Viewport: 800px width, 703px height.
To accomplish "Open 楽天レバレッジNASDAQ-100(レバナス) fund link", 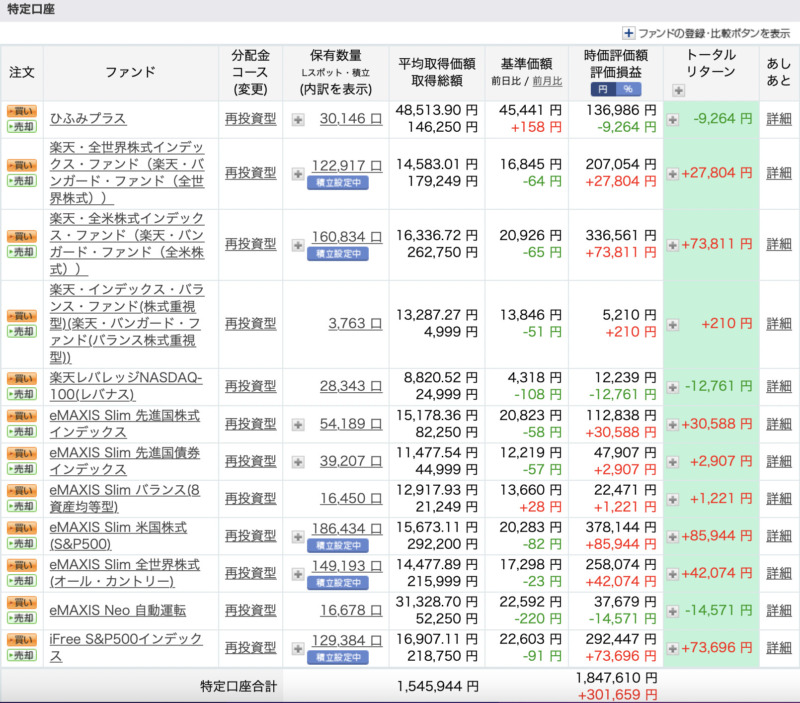I will 126,386.
